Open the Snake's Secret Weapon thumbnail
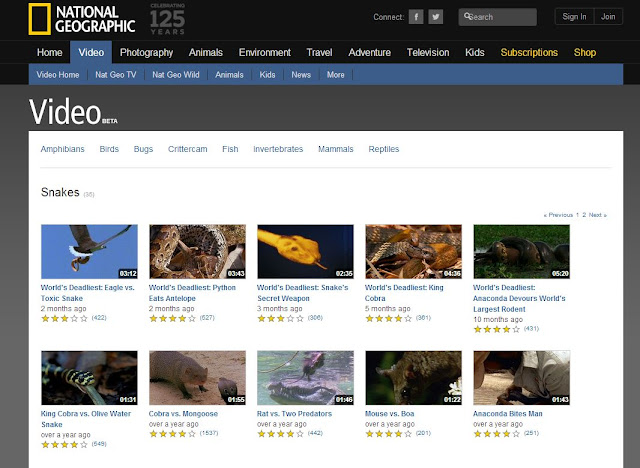Image resolution: width=640 pixels, height=468 pixels. coord(305,252)
